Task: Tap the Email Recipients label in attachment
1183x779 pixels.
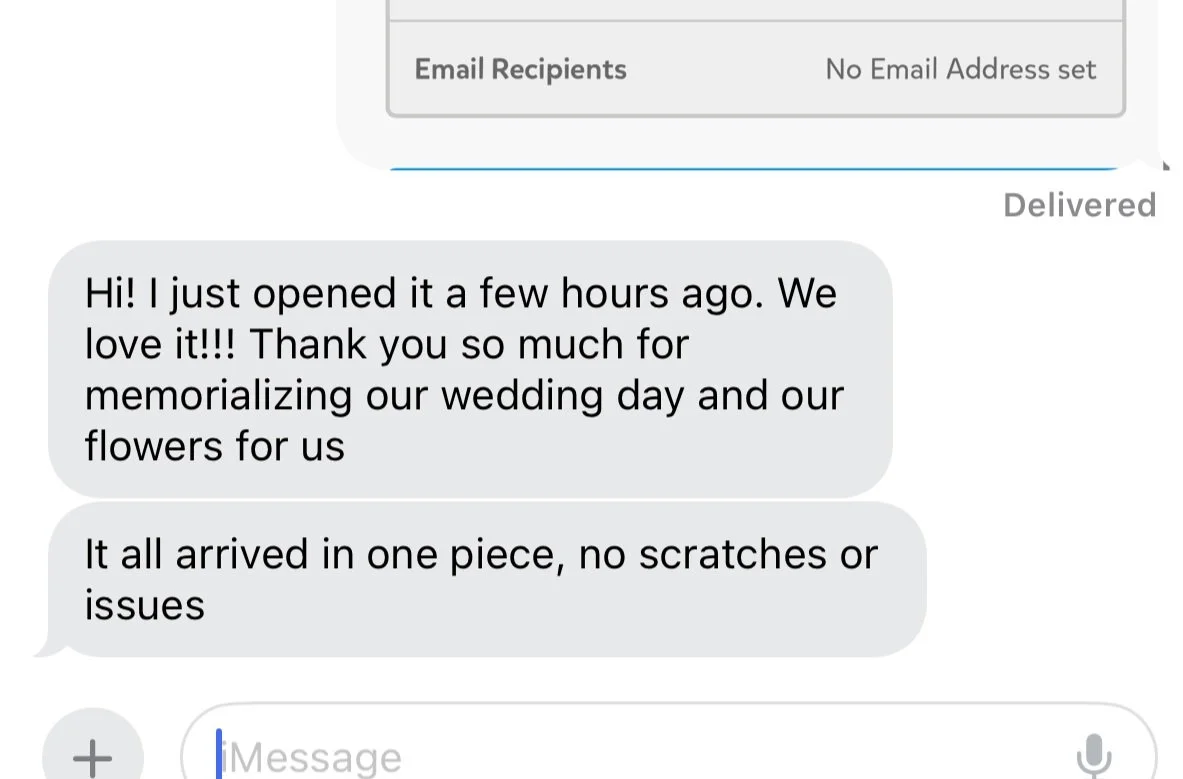Action: pyautogui.click(x=521, y=69)
